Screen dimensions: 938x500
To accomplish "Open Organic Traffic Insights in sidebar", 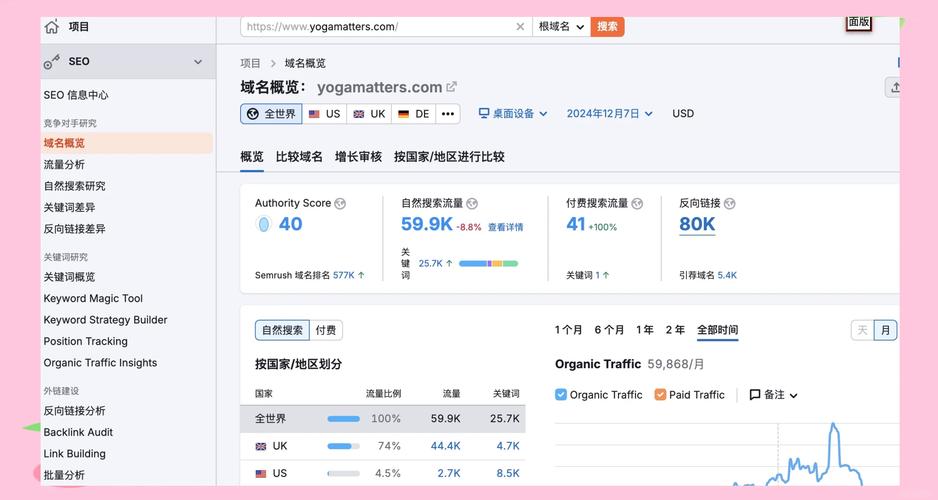I will coord(100,363).
